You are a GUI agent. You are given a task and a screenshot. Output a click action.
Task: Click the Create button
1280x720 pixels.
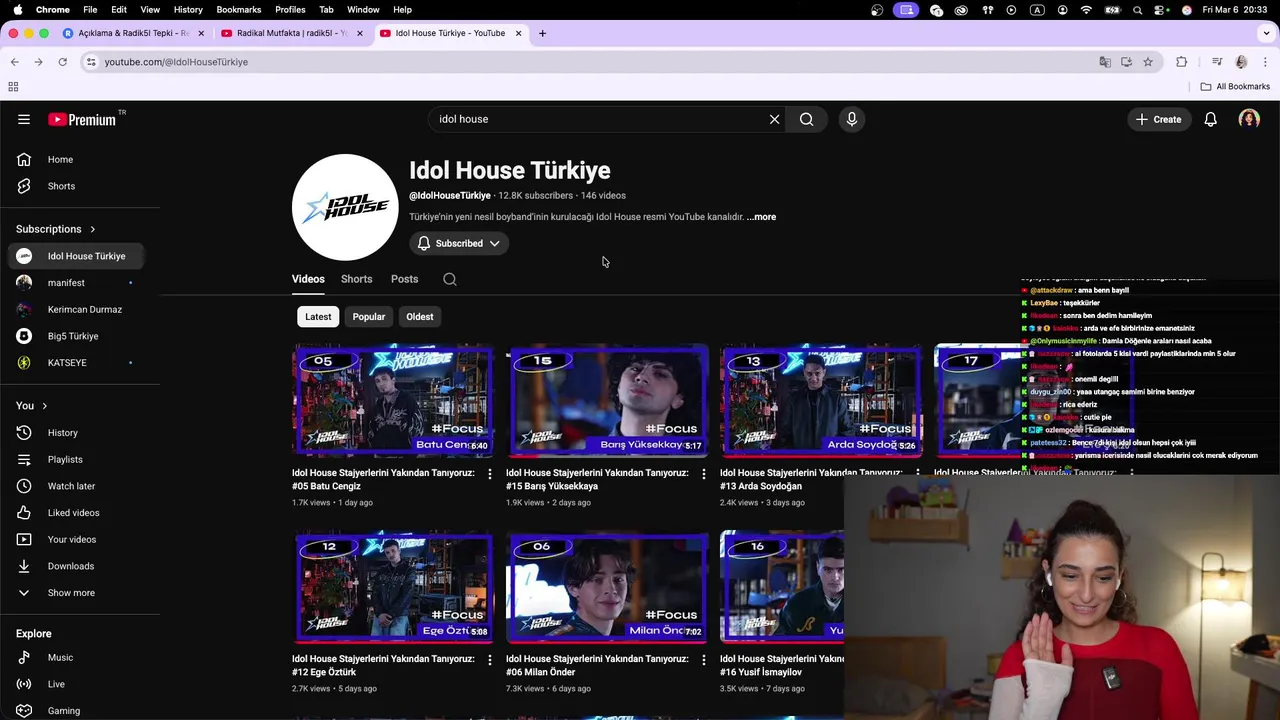pos(1159,119)
